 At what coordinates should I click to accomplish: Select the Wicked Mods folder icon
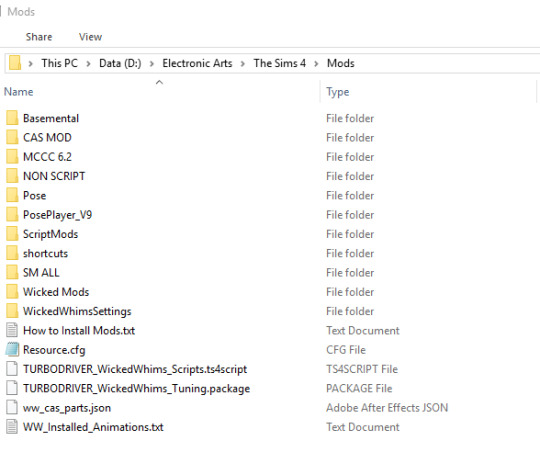12,292
